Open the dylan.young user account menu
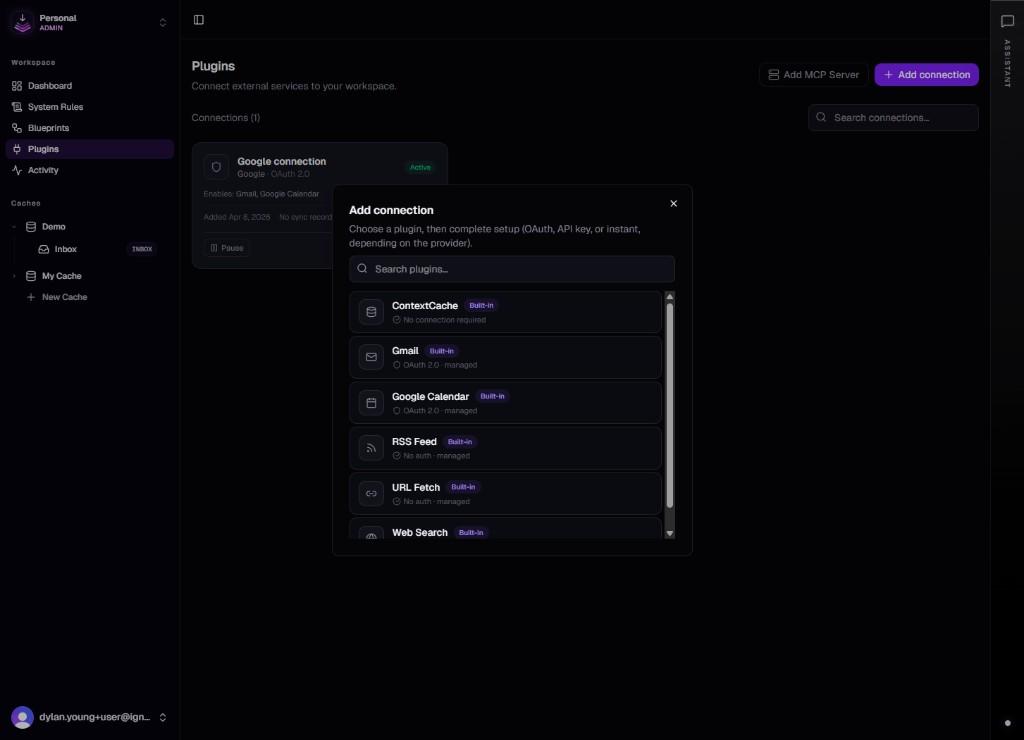The height and width of the screenshot is (740, 1024). (88, 717)
